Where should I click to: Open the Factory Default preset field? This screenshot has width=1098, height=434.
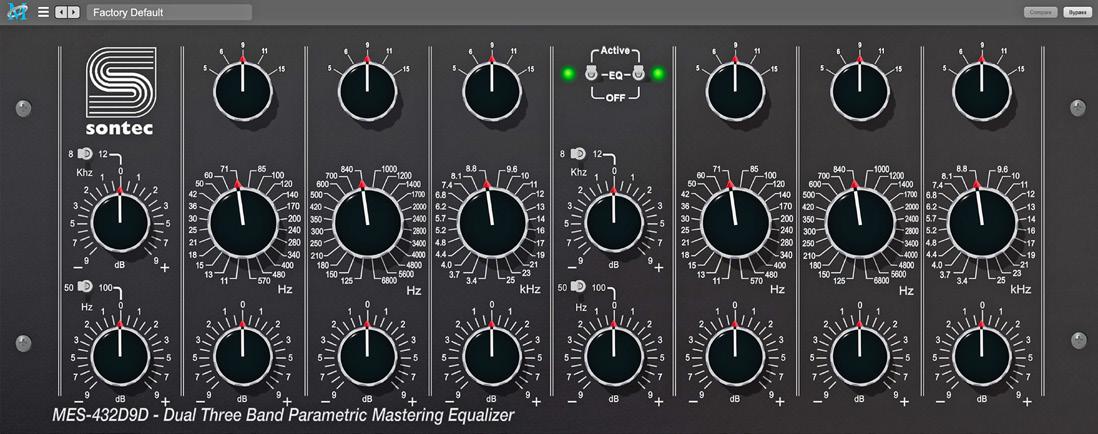coord(169,12)
